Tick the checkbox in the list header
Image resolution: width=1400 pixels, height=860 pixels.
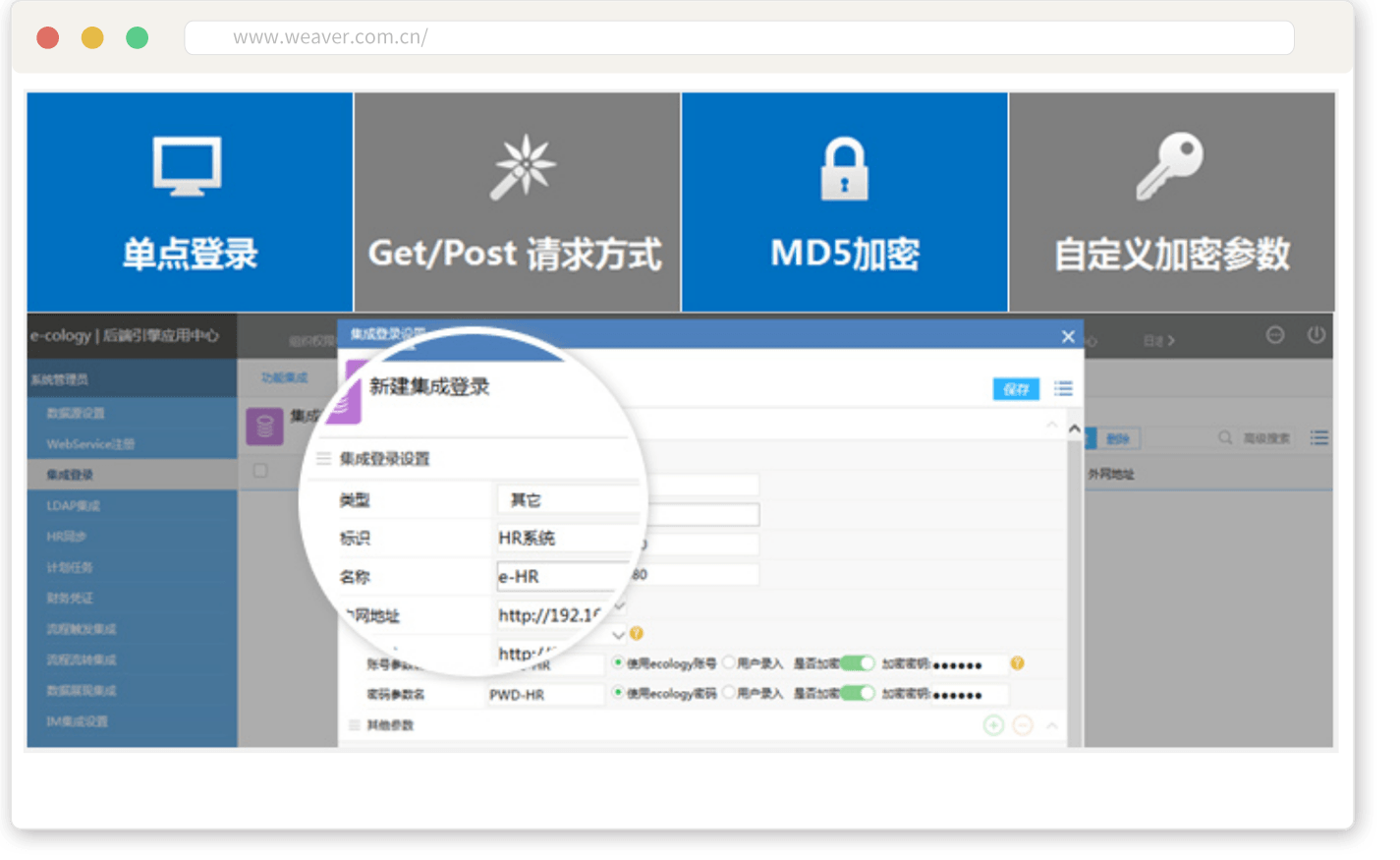coord(260,471)
